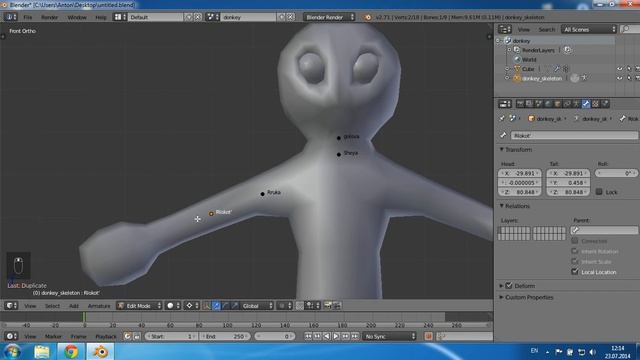
Task: Click the Roll angle slider field
Action: 616,173
